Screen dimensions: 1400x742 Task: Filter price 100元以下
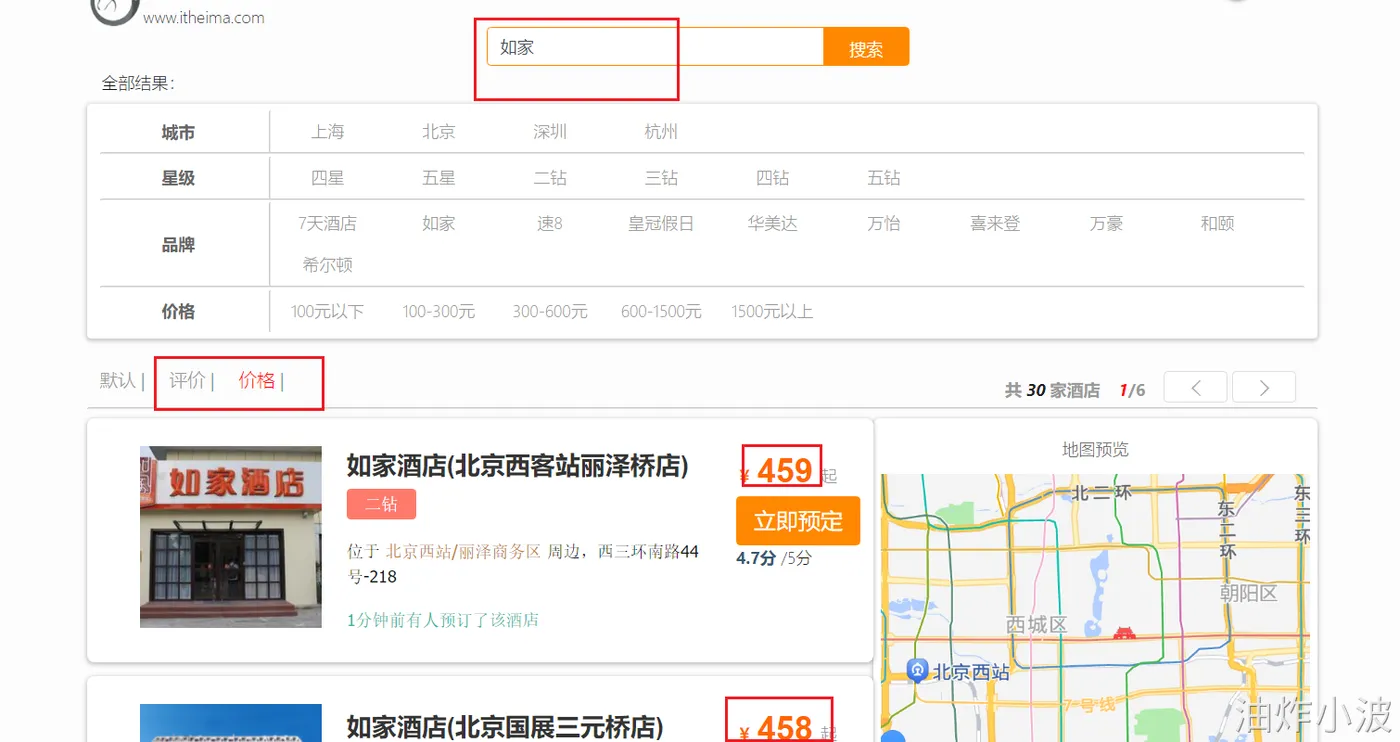pos(327,312)
